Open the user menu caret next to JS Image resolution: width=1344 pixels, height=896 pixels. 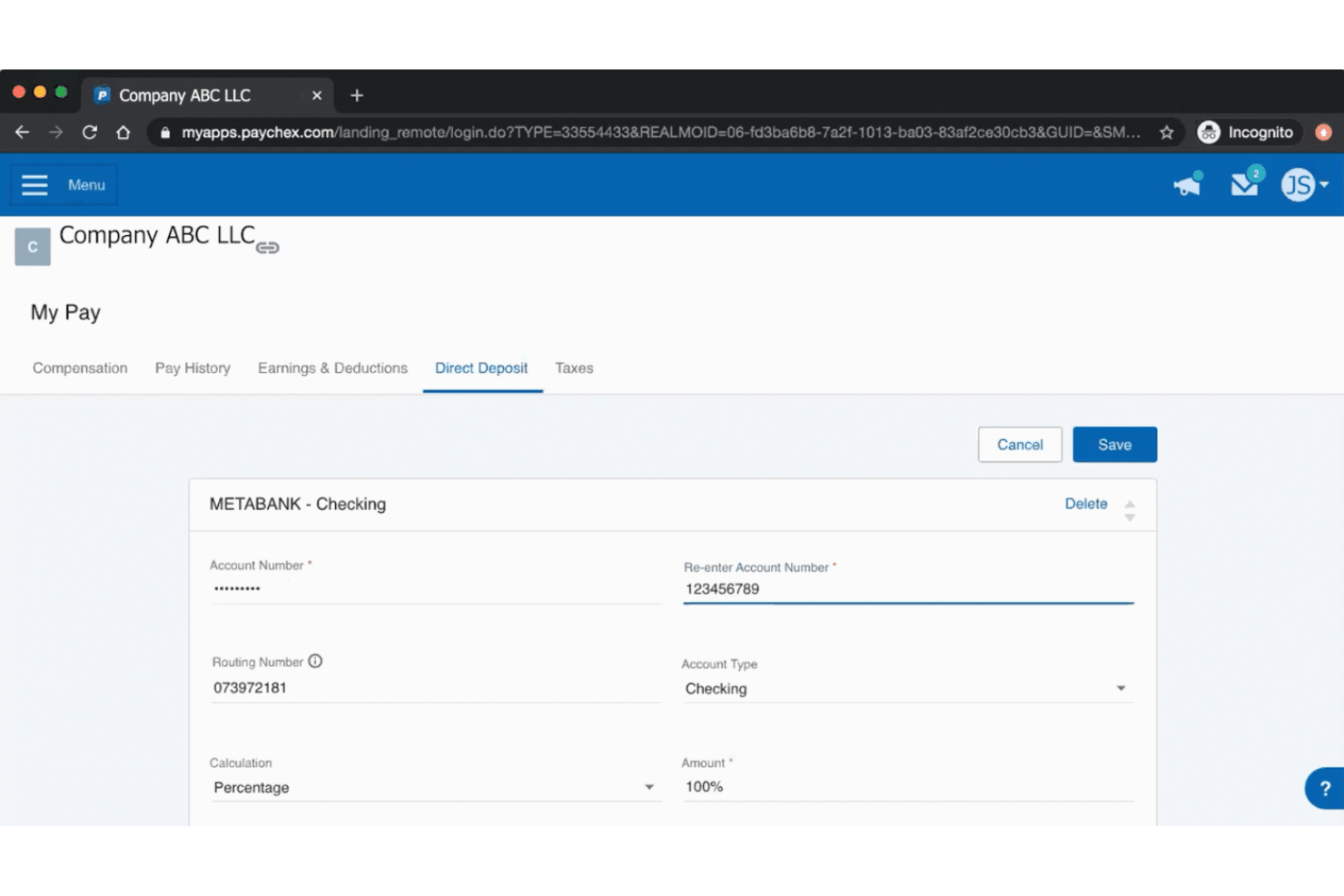[1324, 184]
